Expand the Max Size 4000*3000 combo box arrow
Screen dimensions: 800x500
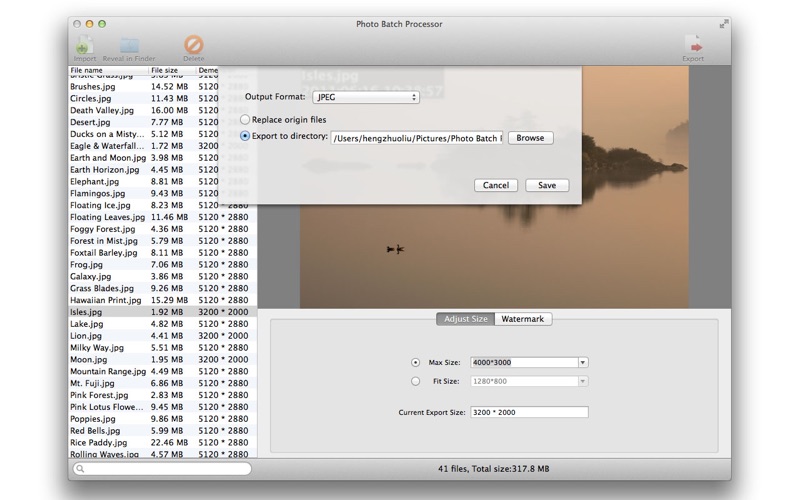pos(583,362)
